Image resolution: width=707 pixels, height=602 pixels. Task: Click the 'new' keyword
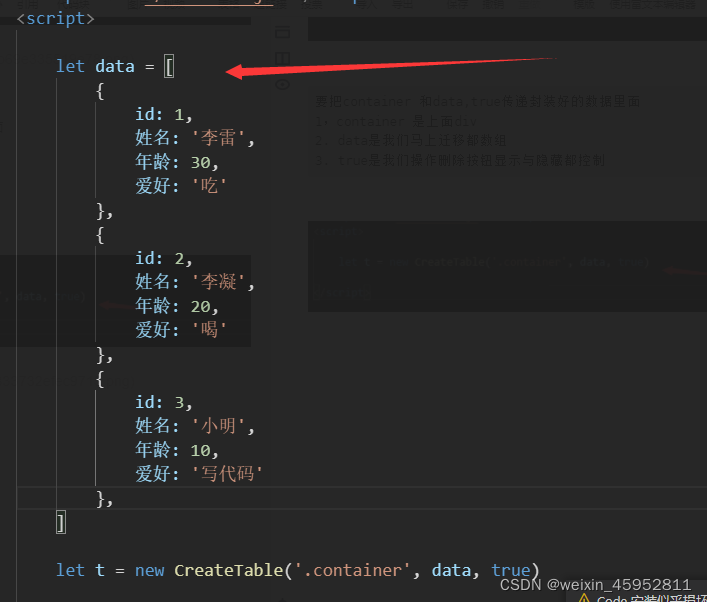click(150, 570)
